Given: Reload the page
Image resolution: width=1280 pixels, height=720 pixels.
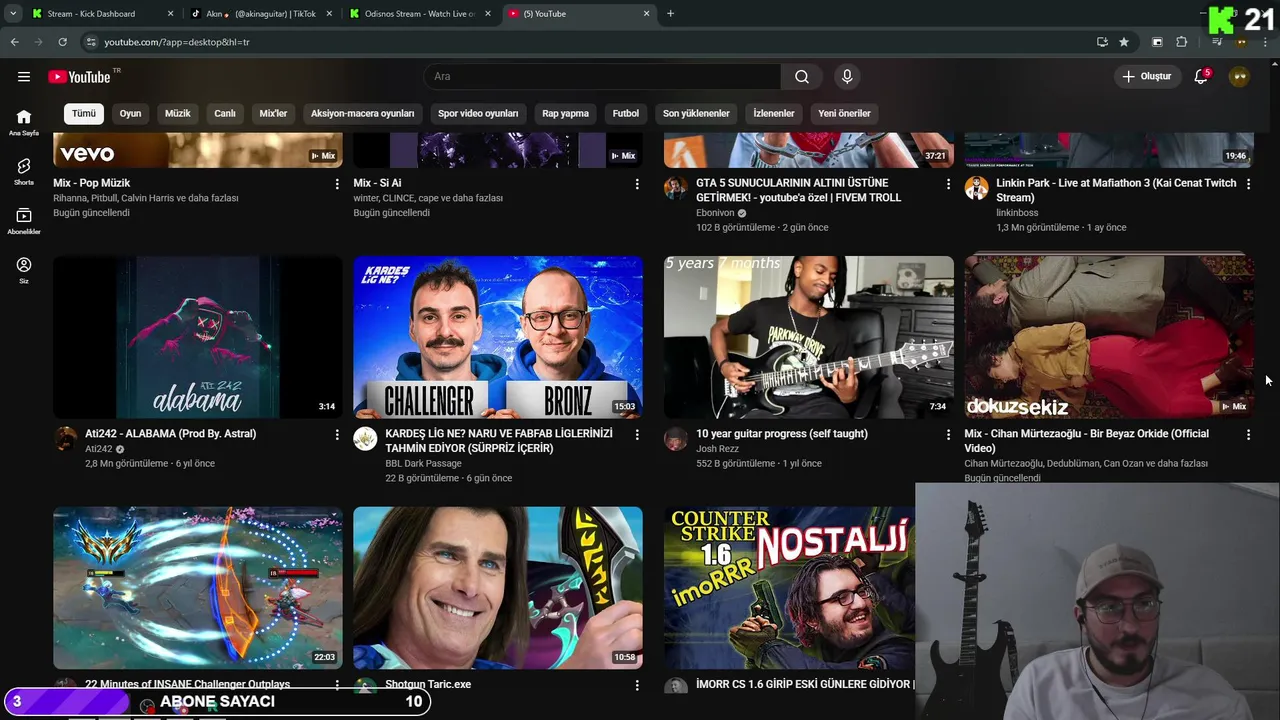Looking at the screenshot, I should (62, 42).
